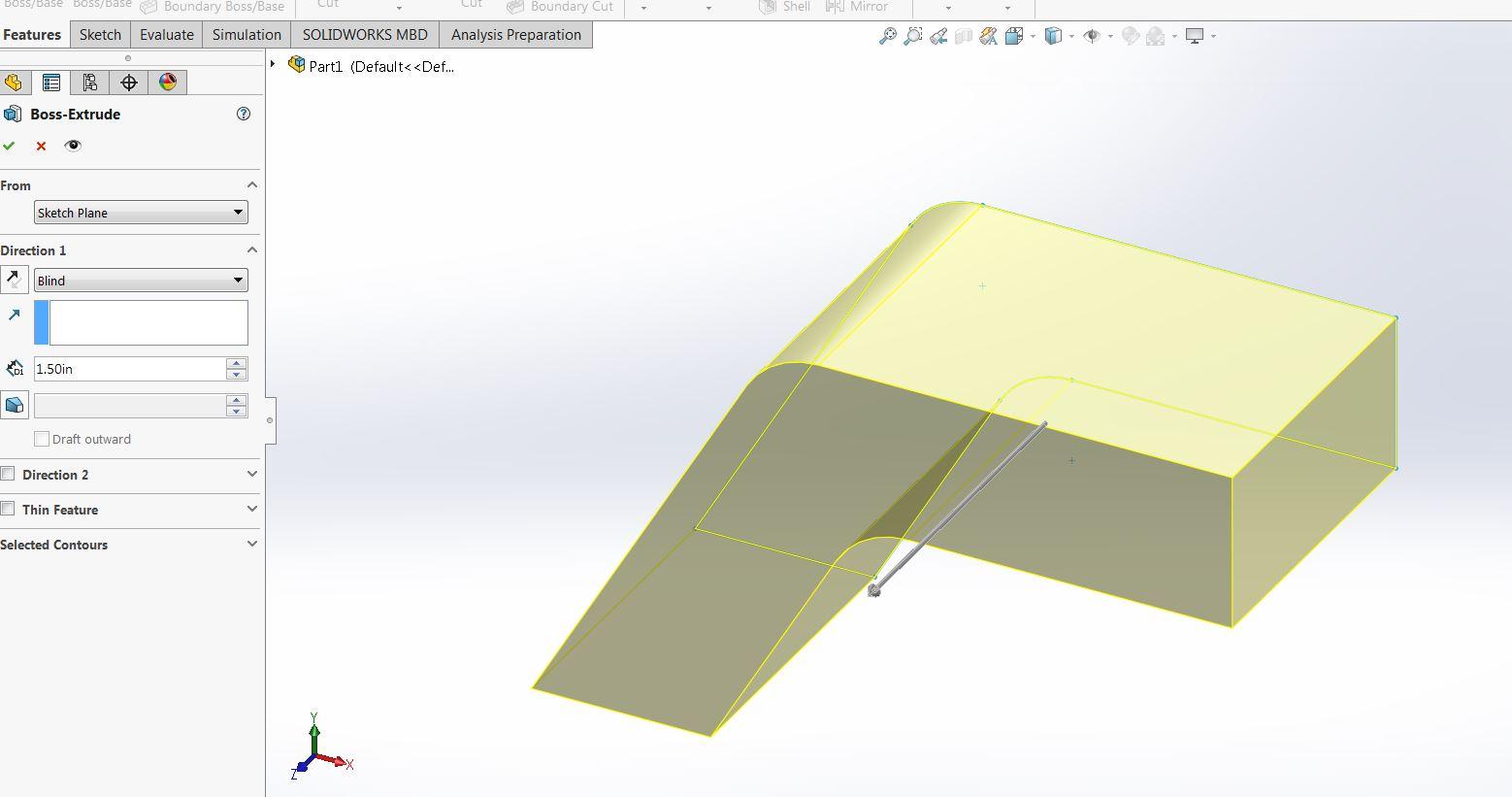Click the XYZ reference triad
Screen dimensions: 1512x797
coord(322,747)
